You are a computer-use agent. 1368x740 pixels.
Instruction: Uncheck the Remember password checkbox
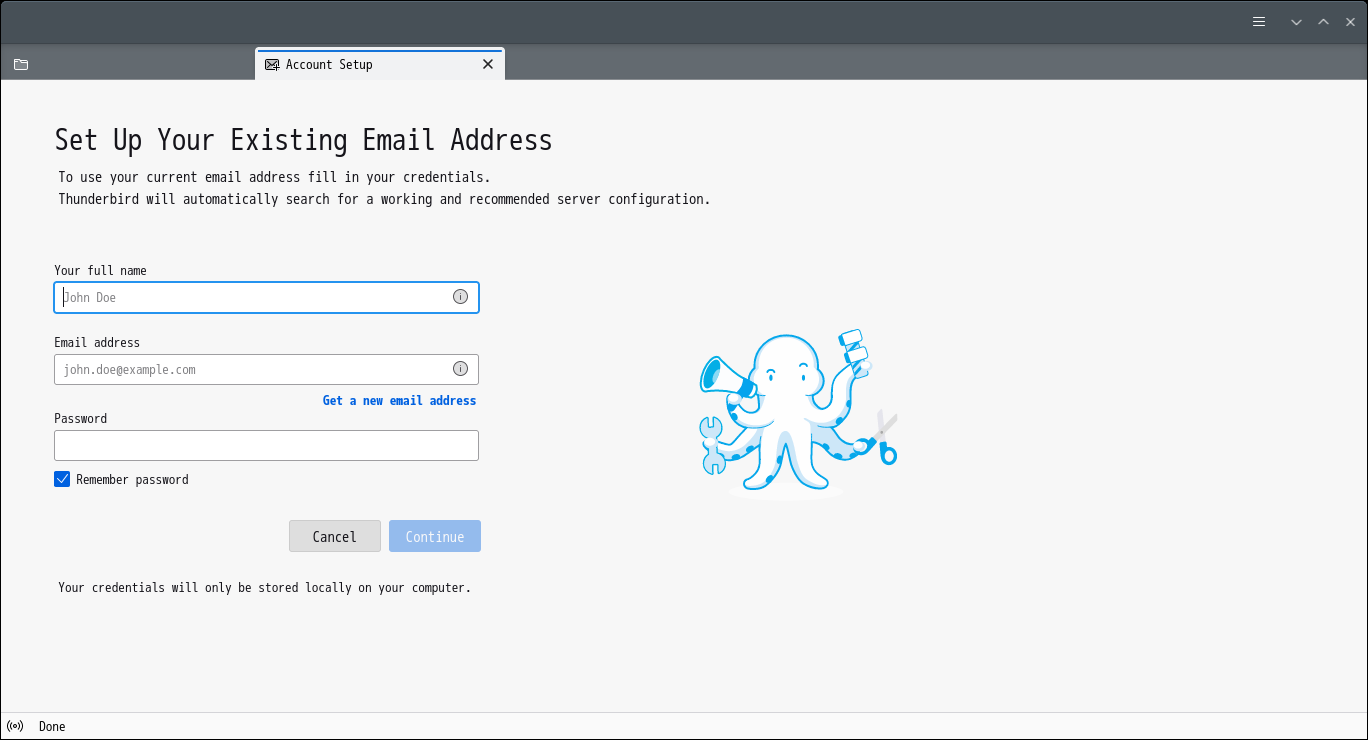(62, 479)
